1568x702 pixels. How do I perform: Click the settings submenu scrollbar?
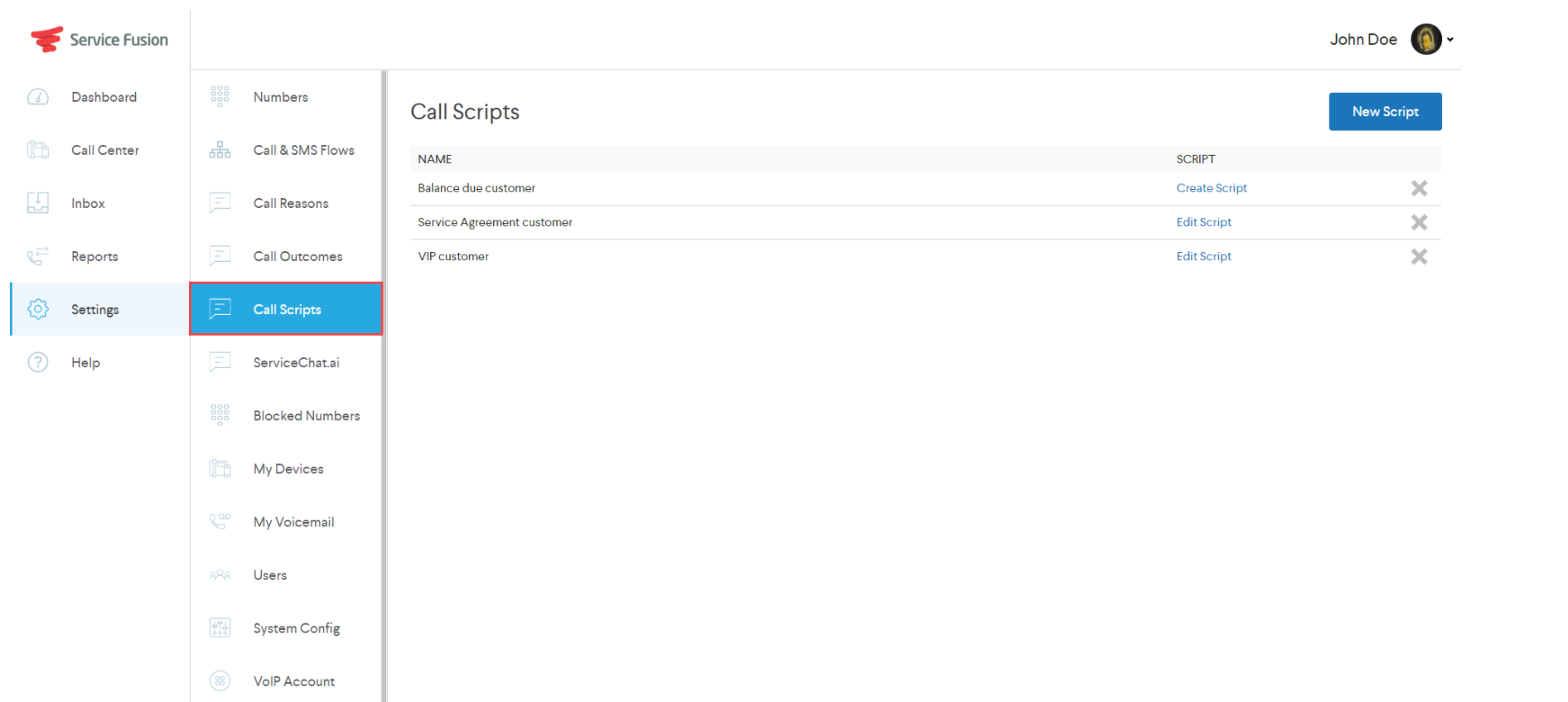(384, 385)
